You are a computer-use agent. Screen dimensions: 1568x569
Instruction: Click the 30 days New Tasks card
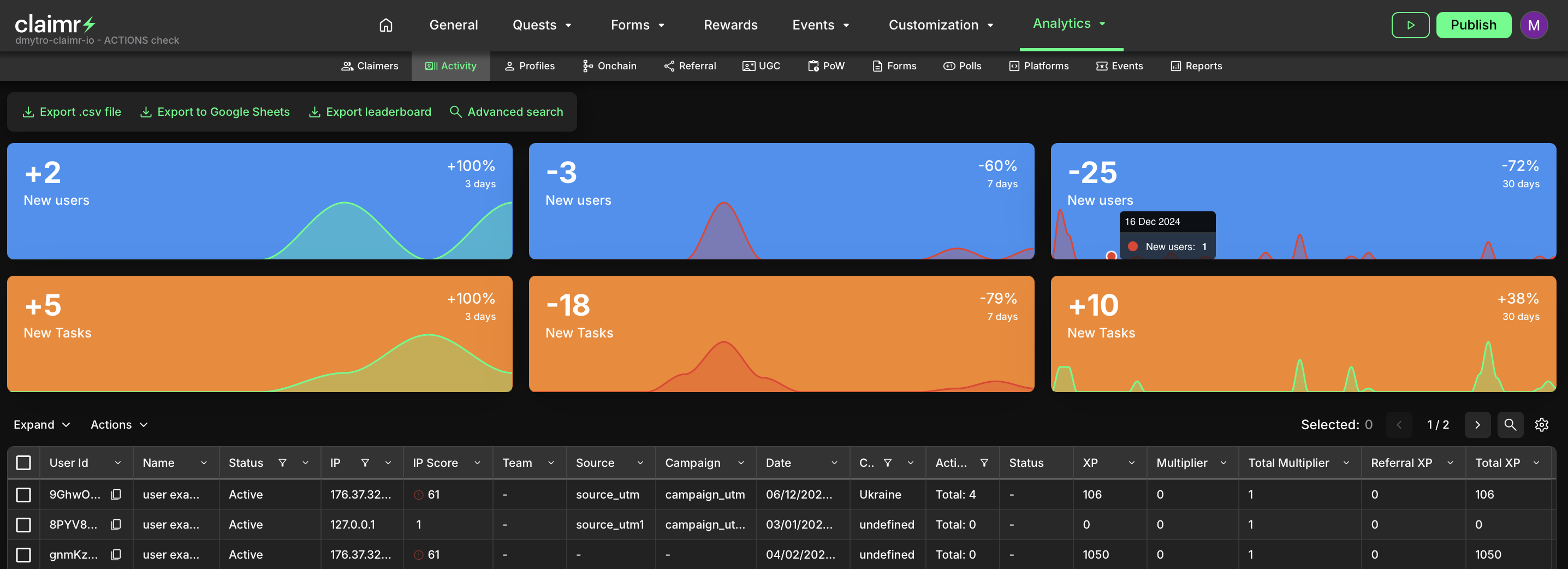(1303, 334)
